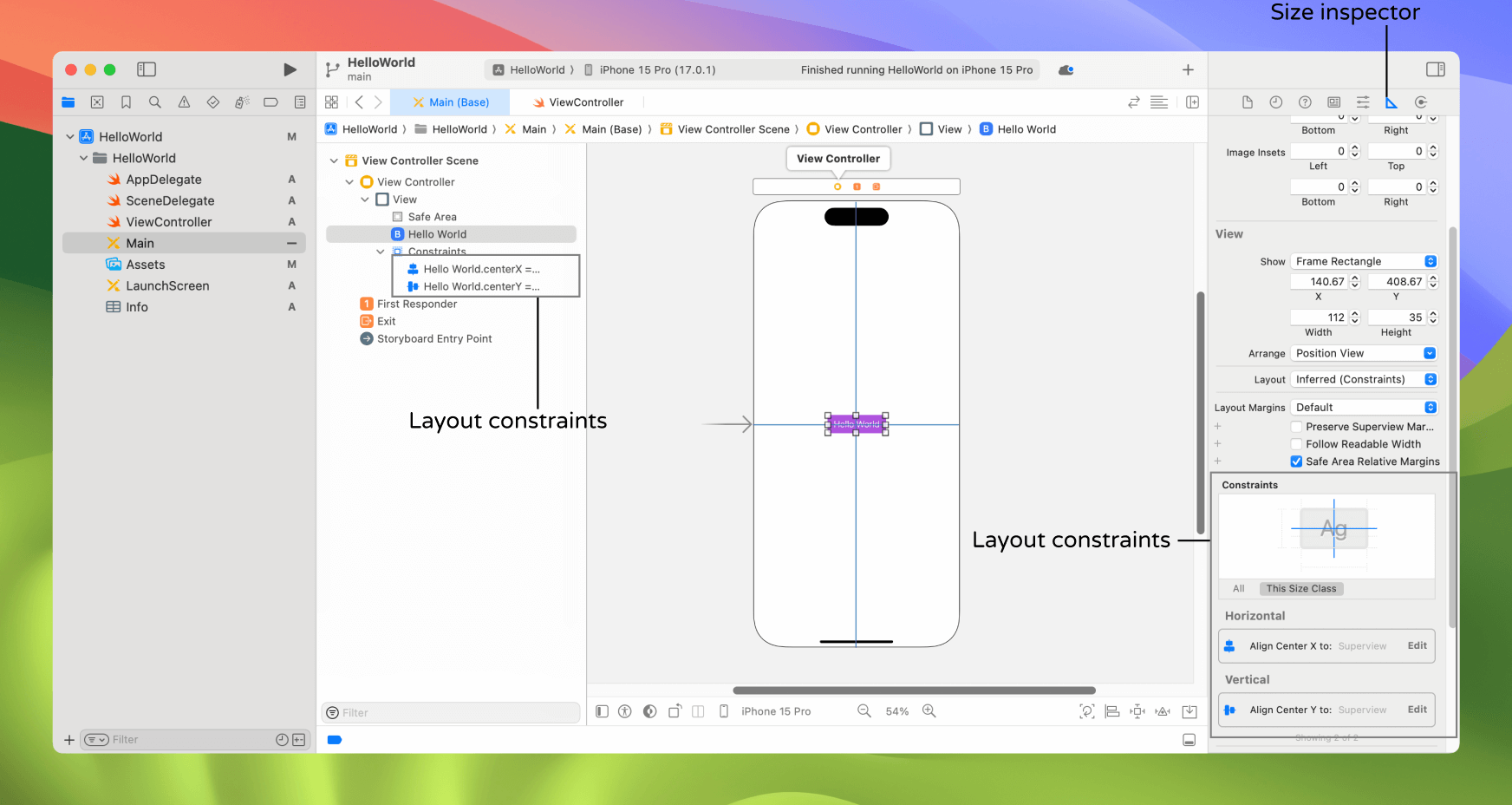Enable Preserve Superview Margins checkbox
This screenshot has height=805, width=1512.
click(x=1296, y=427)
